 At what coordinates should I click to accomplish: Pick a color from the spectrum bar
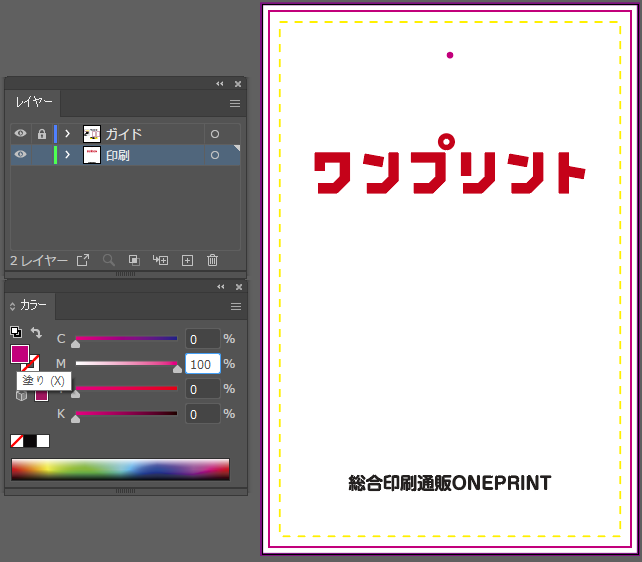[x=120, y=469]
